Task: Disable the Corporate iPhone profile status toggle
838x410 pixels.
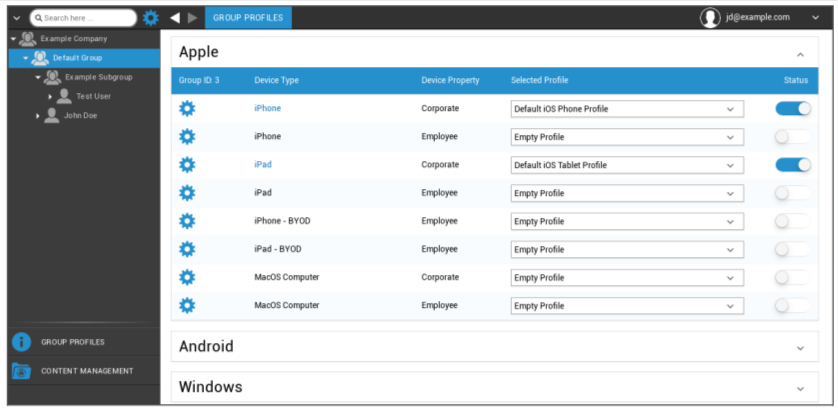Action: click(x=793, y=109)
